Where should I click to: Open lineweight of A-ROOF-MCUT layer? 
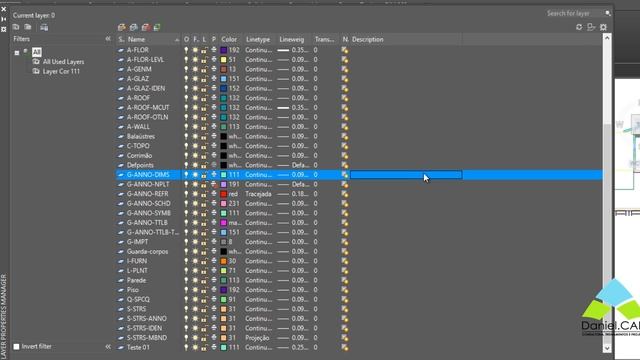(x=293, y=107)
